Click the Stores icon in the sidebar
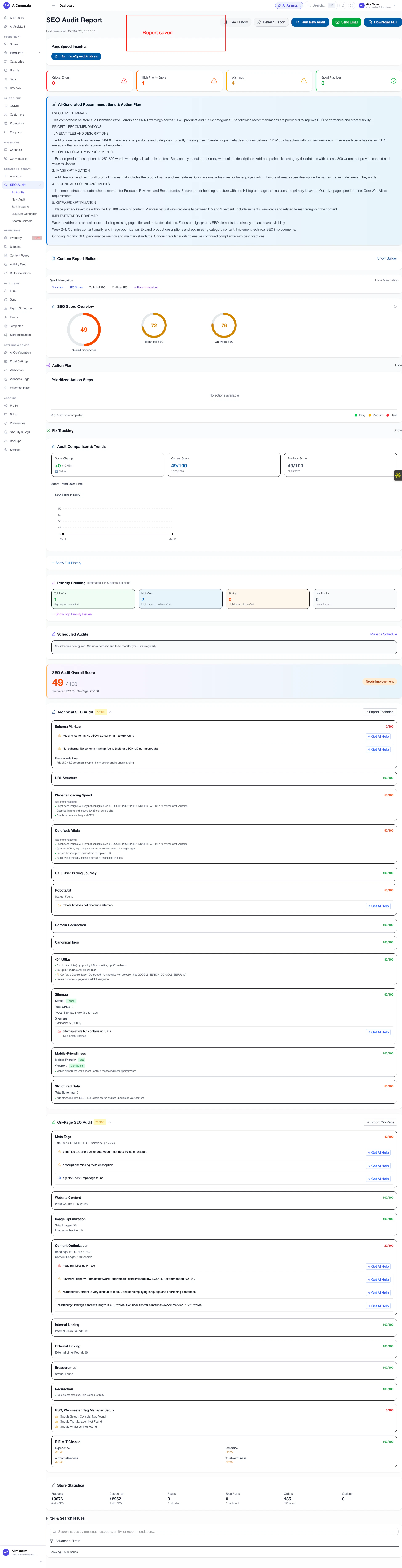Image resolution: width=402 pixels, height=1568 pixels. (5, 44)
